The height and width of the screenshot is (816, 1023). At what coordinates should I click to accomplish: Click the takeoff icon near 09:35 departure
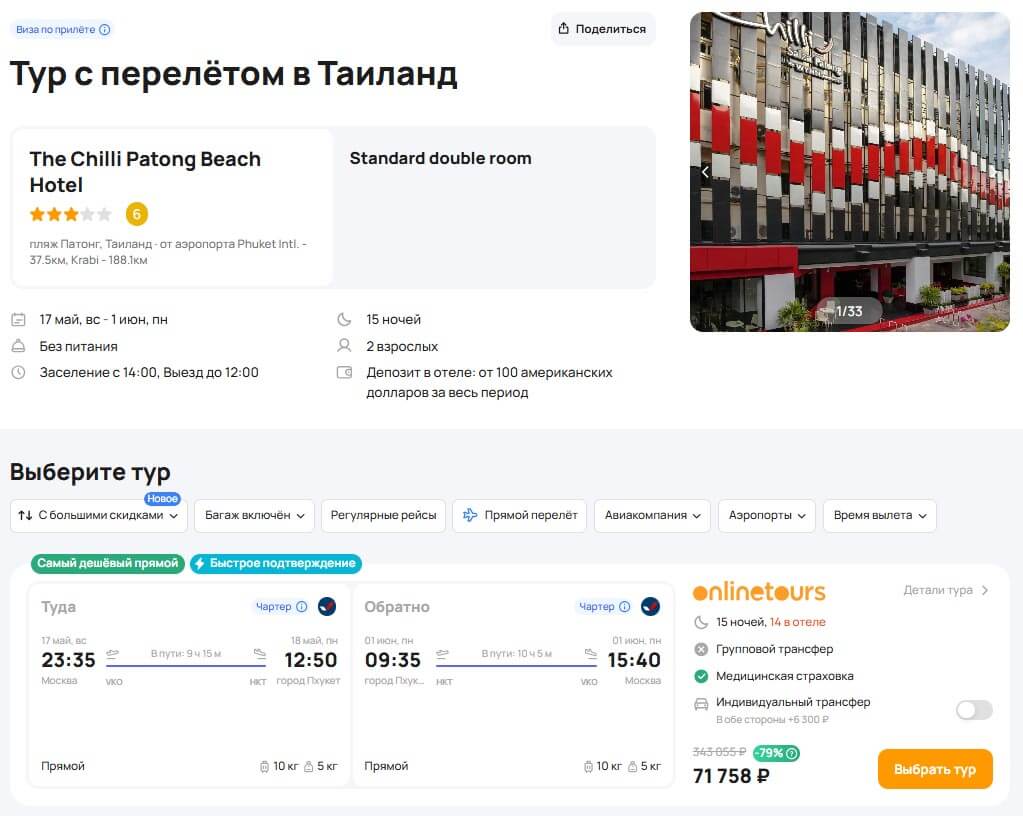tap(443, 654)
